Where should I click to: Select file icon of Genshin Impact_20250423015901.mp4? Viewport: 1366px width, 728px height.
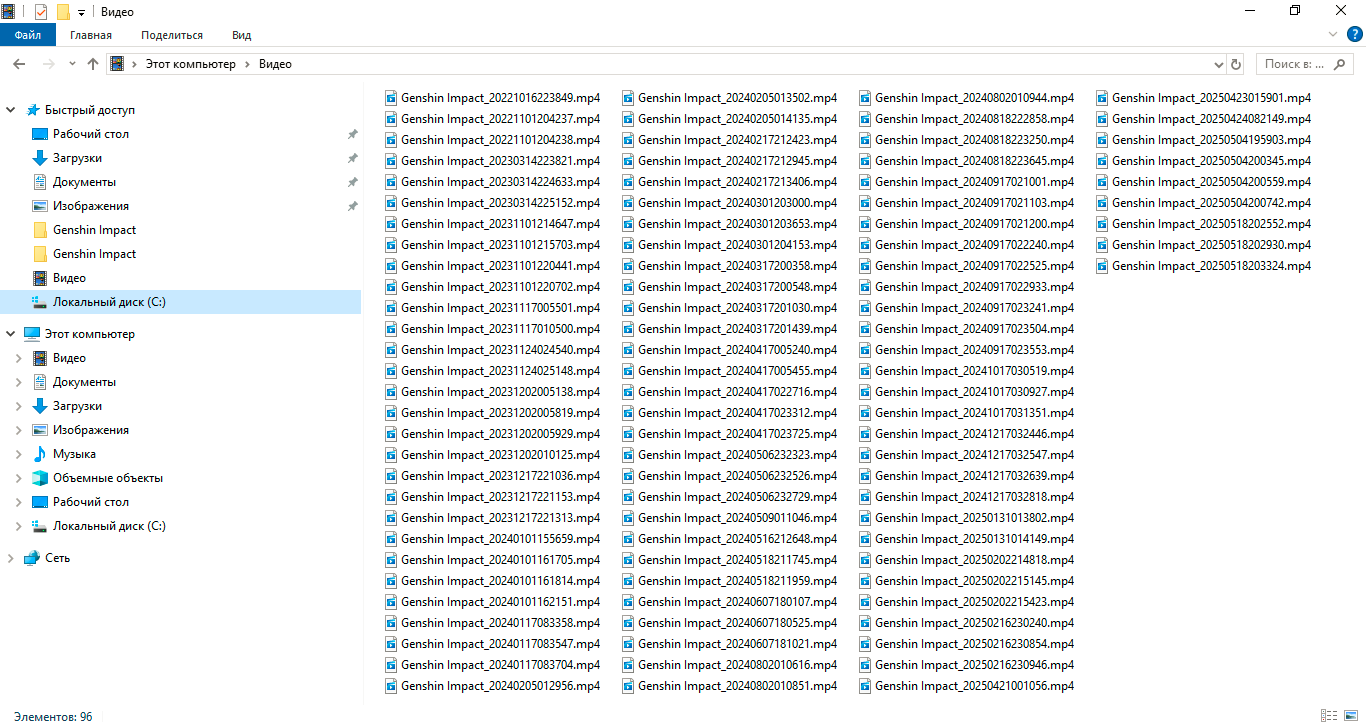tap(1102, 98)
